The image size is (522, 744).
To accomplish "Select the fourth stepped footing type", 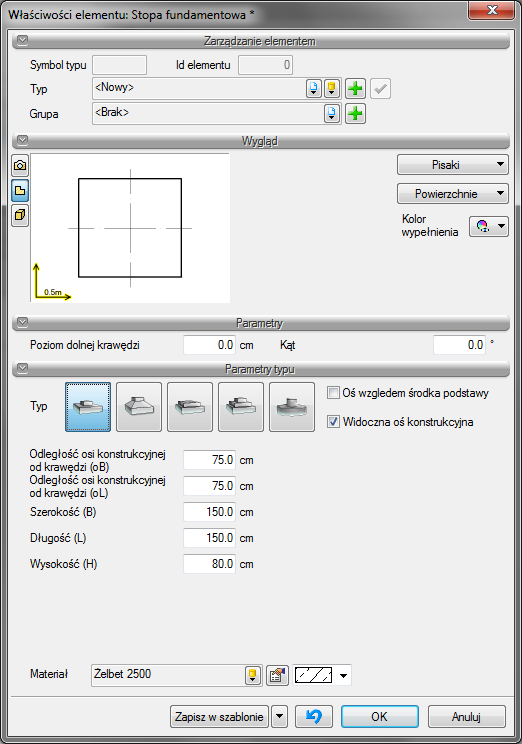I will click(241, 407).
